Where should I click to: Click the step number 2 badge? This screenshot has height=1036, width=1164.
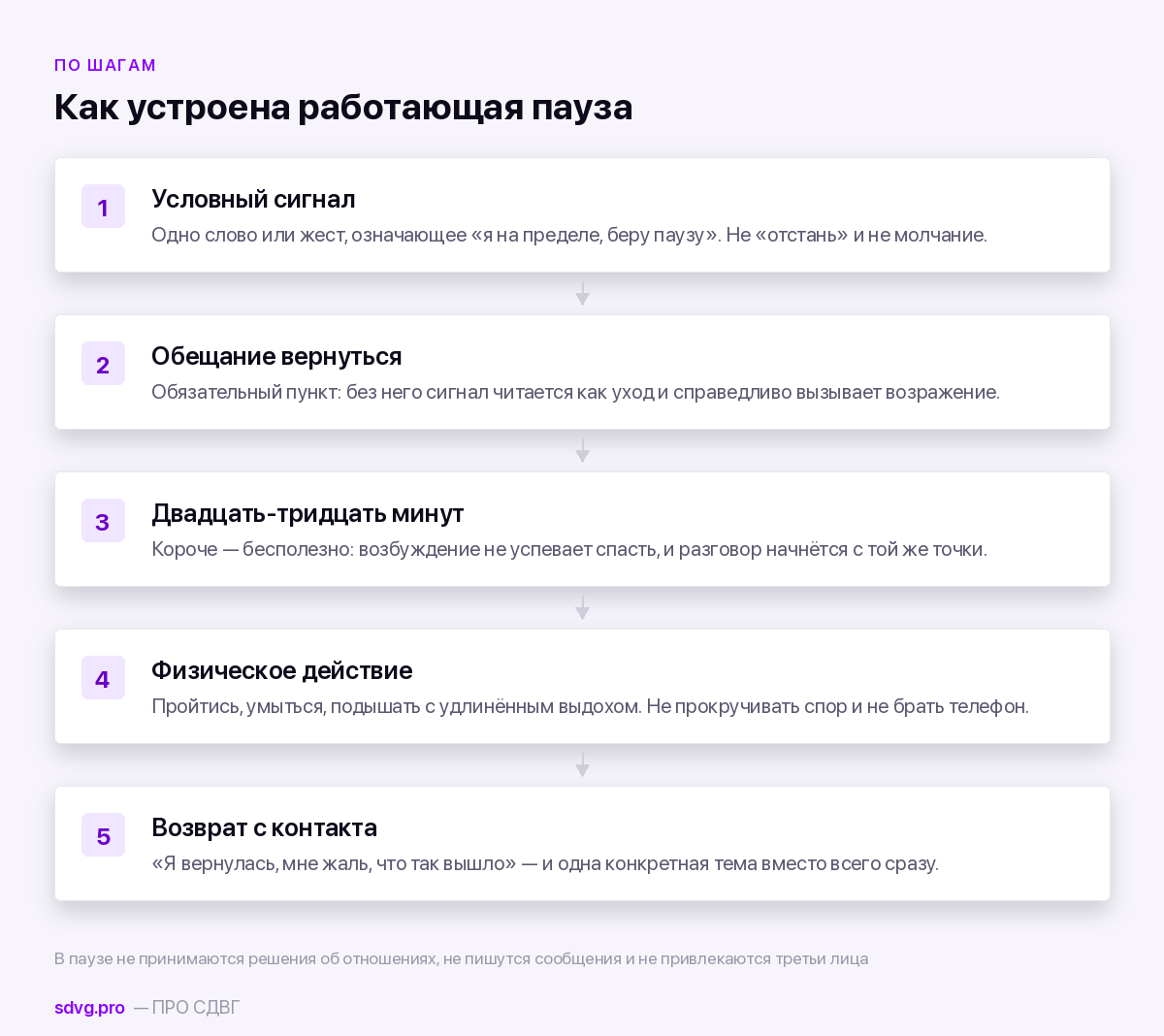[x=103, y=364]
